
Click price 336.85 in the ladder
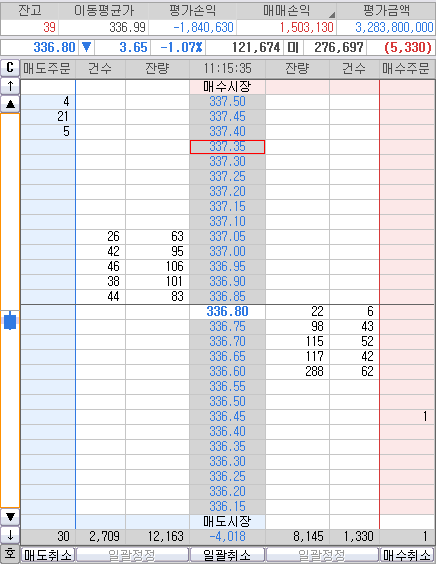tap(227, 296)
